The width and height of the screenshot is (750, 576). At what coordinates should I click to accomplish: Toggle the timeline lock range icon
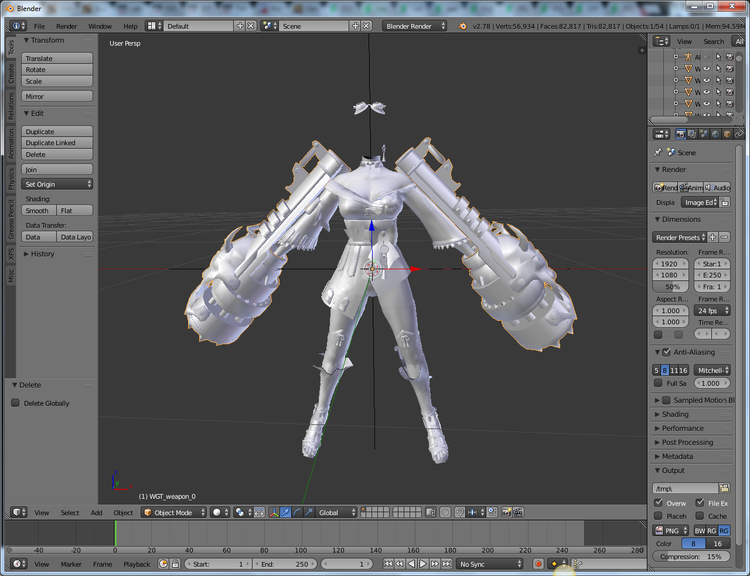point(176,564)
